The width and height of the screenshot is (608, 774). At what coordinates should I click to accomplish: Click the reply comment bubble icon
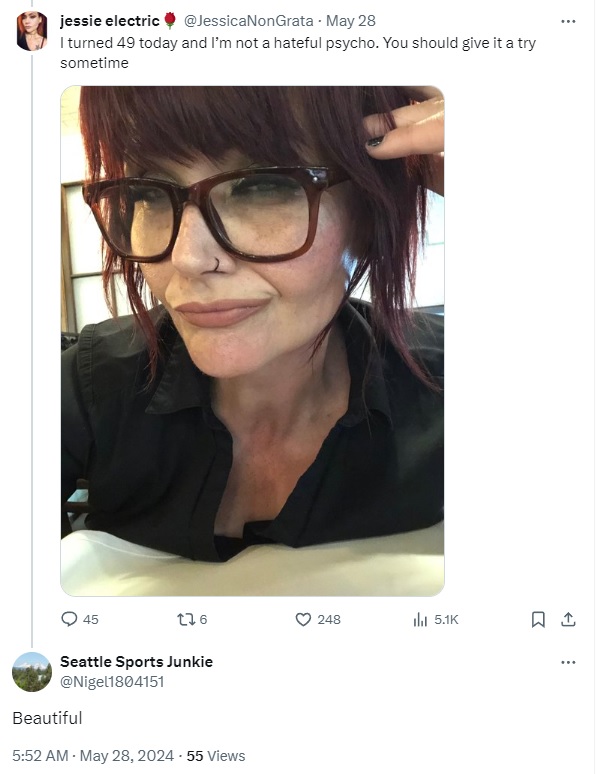point(69,619)
